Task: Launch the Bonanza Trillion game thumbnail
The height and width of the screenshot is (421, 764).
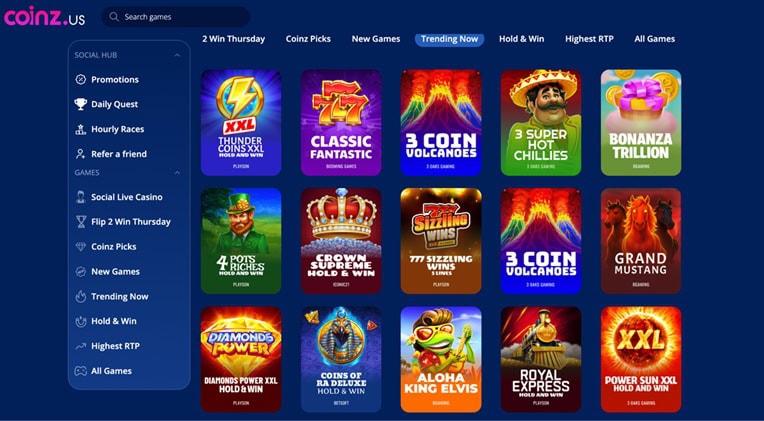Action: tap(641, 122)
